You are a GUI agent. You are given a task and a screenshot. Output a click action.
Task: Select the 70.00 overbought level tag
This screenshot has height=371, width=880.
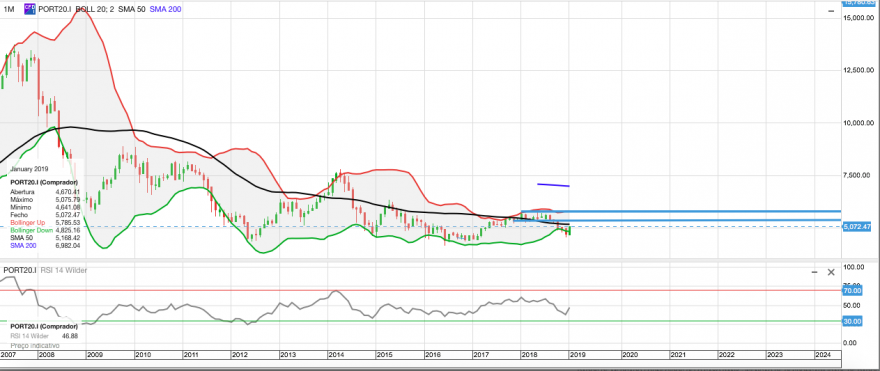click(x=852, y=291)
